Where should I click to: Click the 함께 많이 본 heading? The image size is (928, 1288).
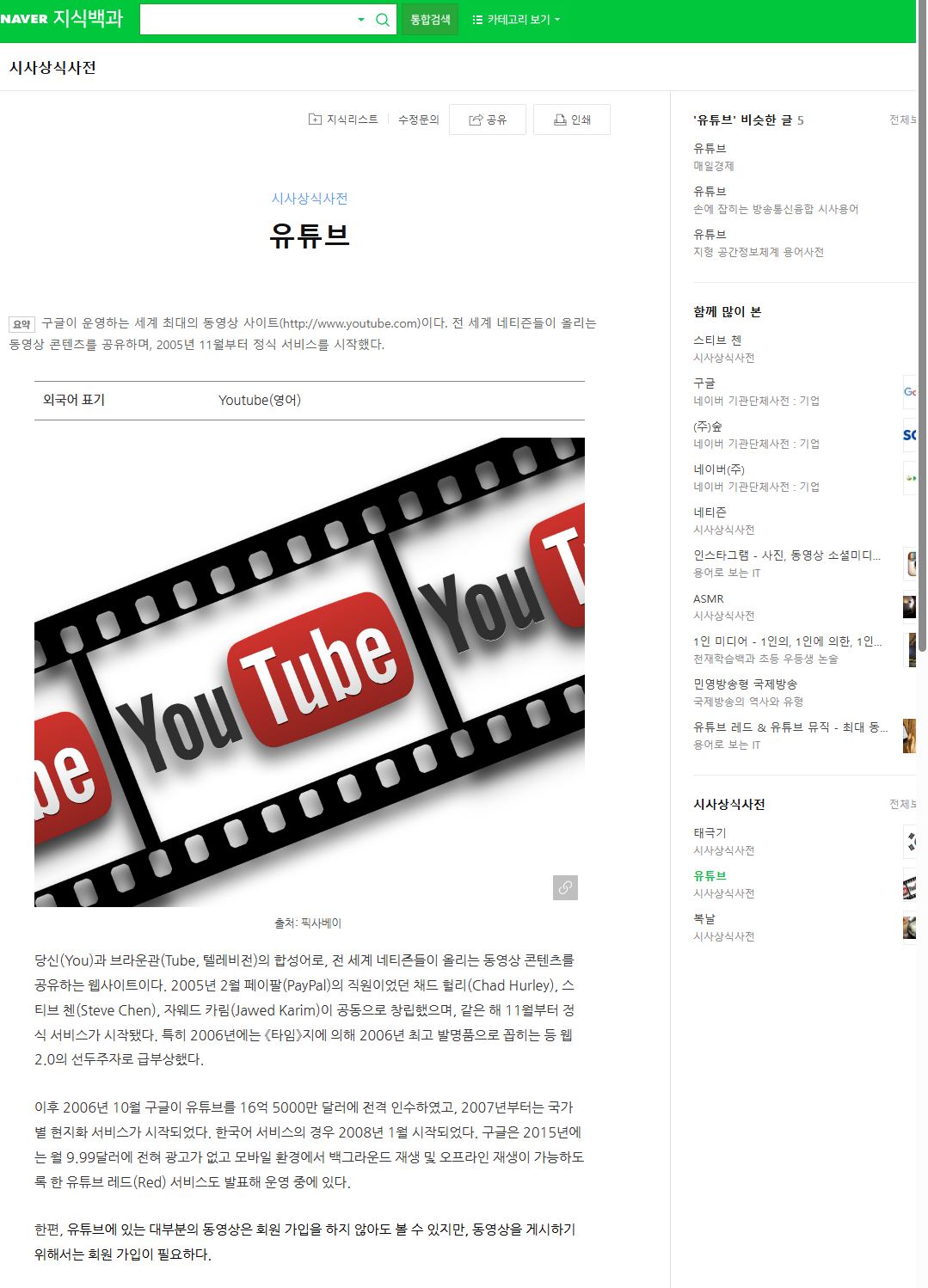point(728,311)
